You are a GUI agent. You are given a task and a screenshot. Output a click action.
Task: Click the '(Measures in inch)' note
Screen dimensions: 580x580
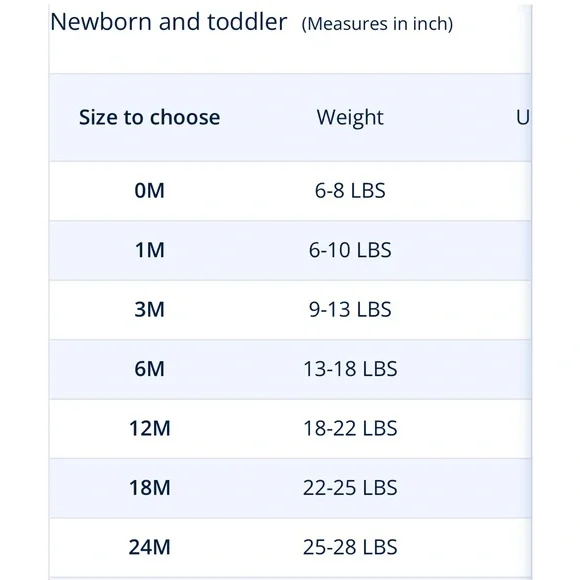[x=377, y=24]
